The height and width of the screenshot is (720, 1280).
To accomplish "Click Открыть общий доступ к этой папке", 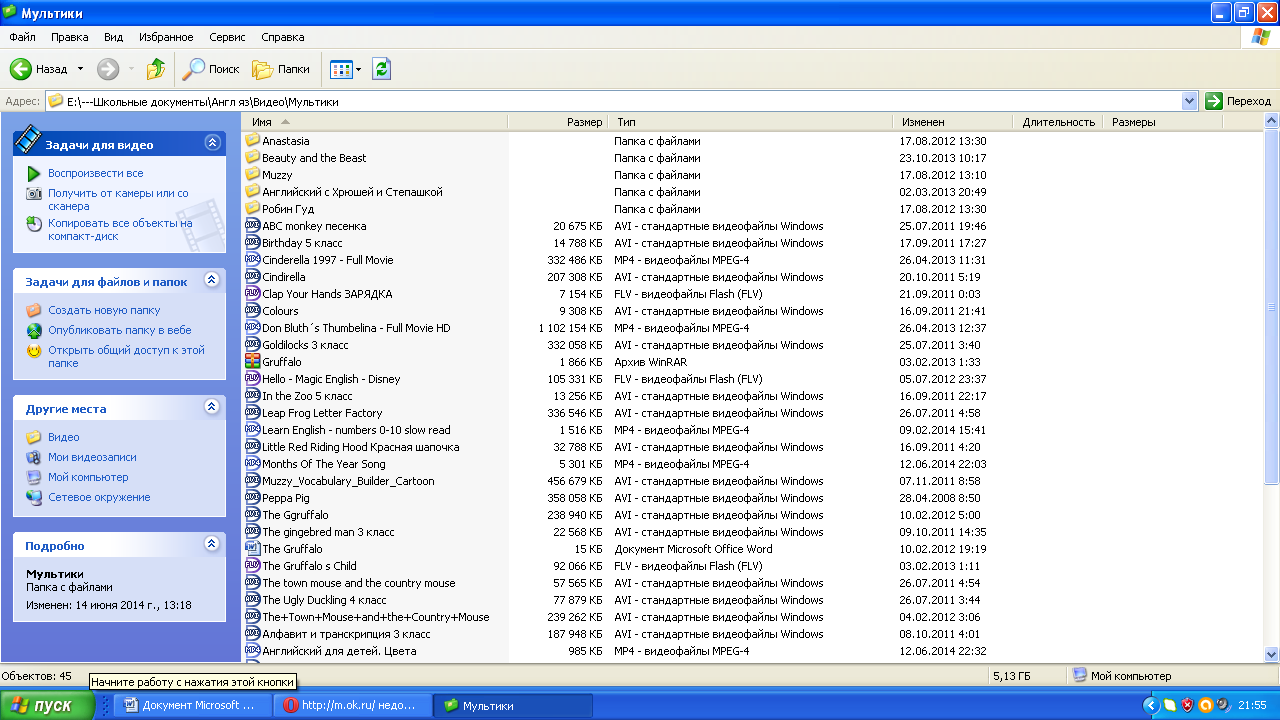I will tap(126, 357).
